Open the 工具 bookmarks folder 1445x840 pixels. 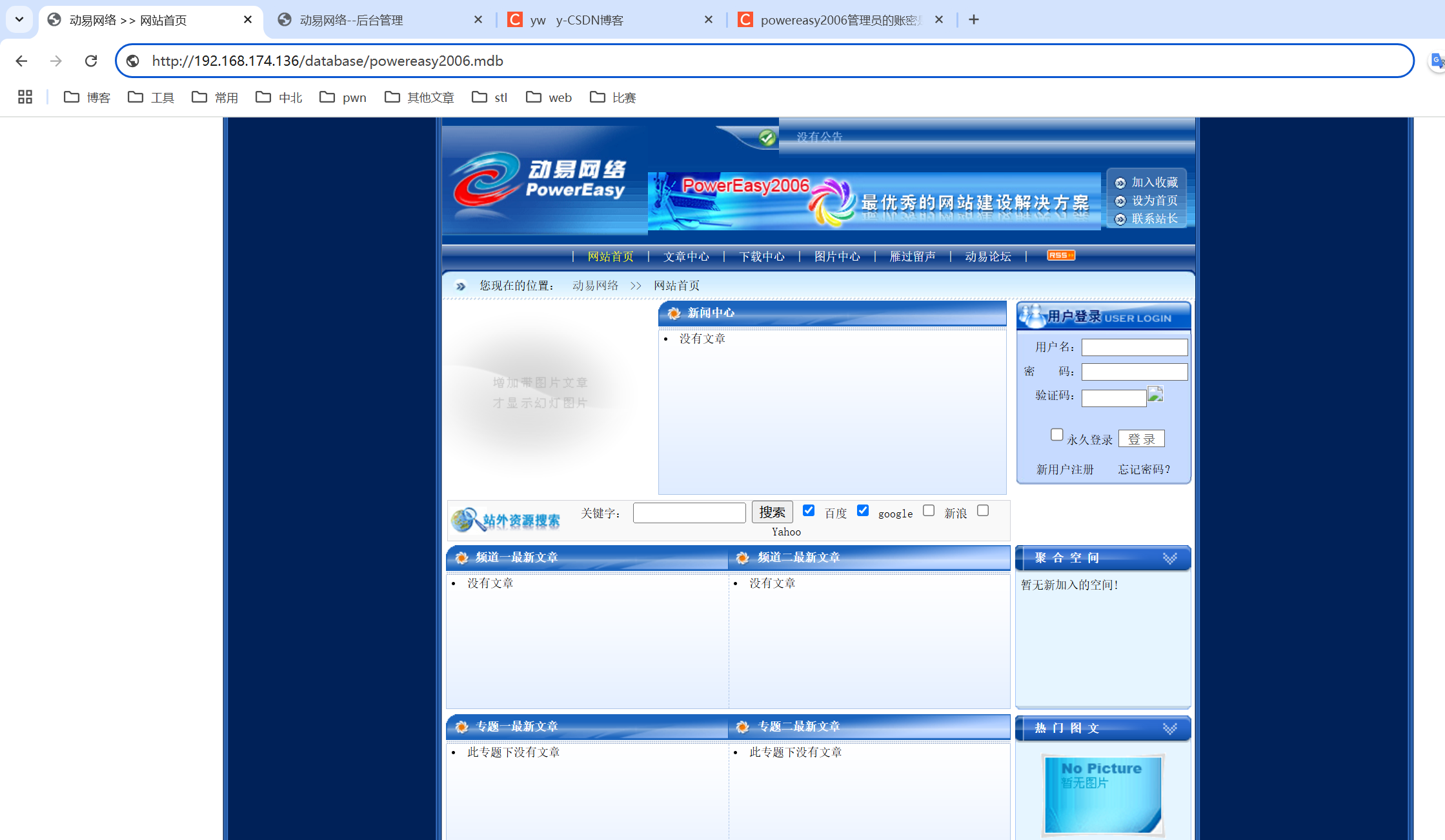click(152, 97)
